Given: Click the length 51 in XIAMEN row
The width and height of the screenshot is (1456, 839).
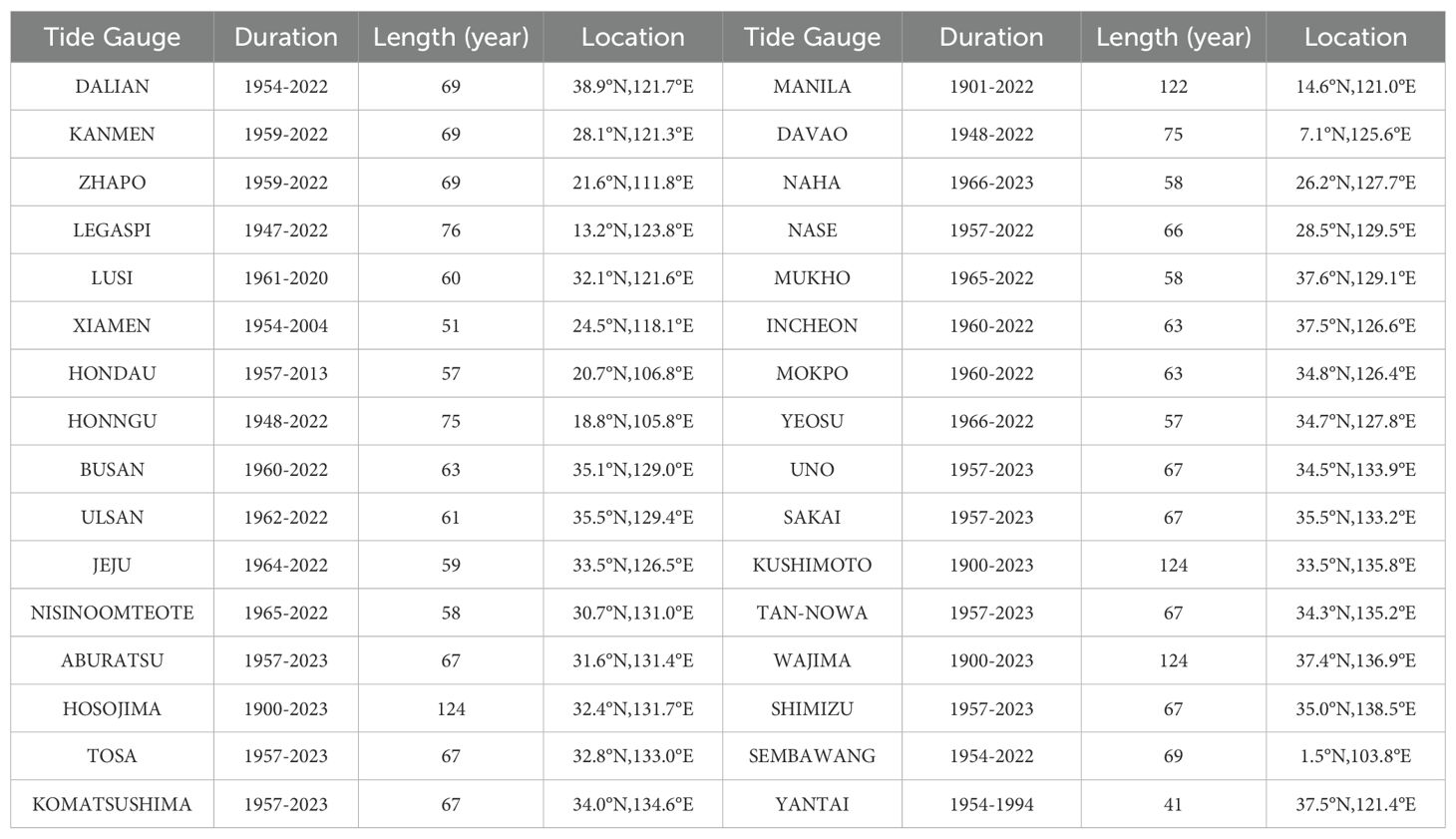Looking at the screenshot, I should (x=451, y=326).
